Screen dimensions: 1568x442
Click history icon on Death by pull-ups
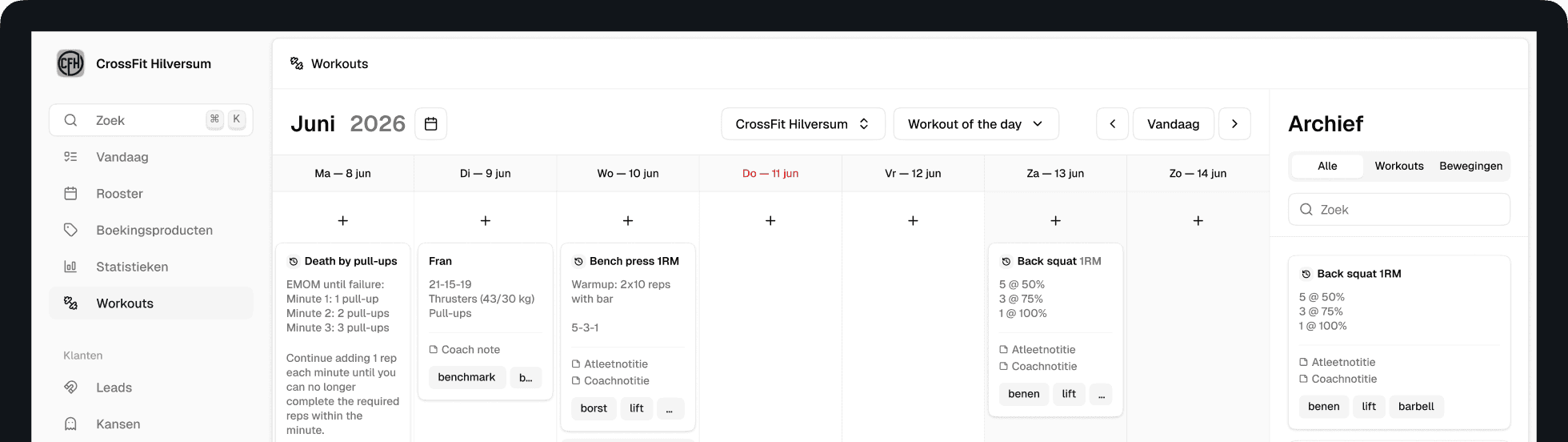[294, 261]
